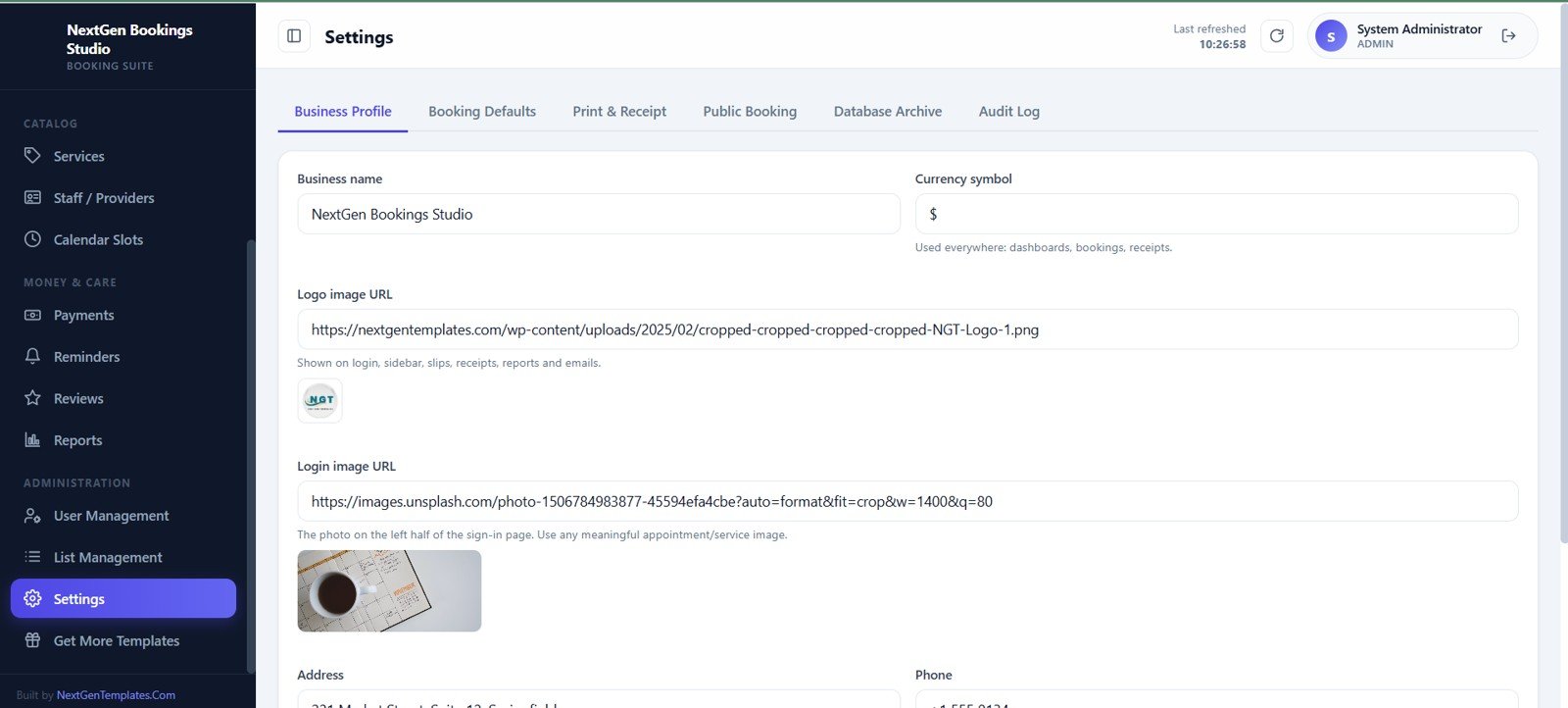Image resolution: width=1568 pixels, height=708 pixels.
Task: Go to the Database Archive tab
Action: [888, 112]
